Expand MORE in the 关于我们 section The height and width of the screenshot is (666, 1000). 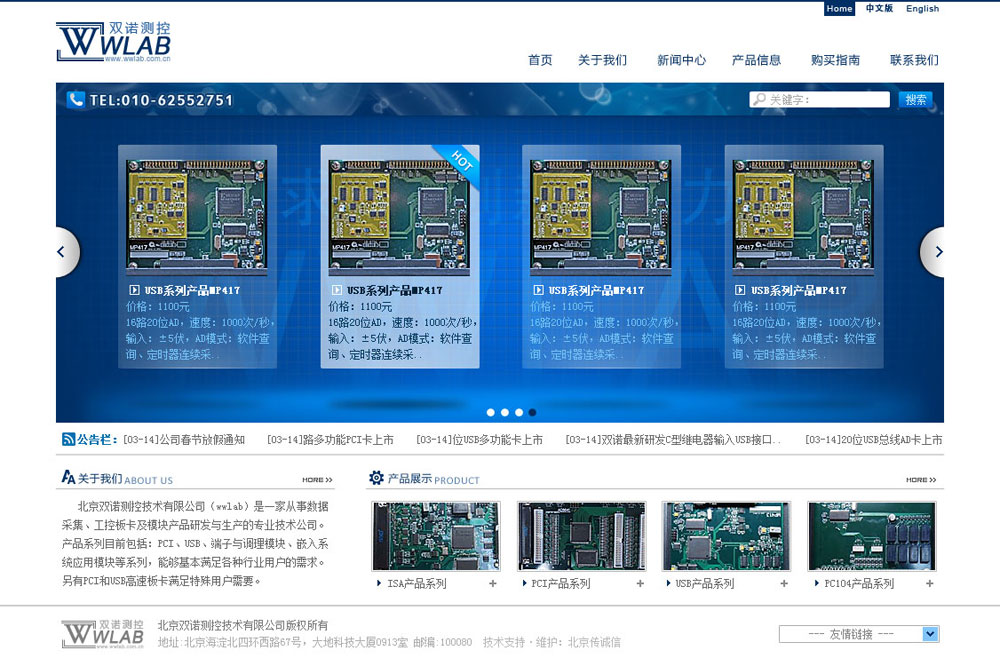click(318, 480)
